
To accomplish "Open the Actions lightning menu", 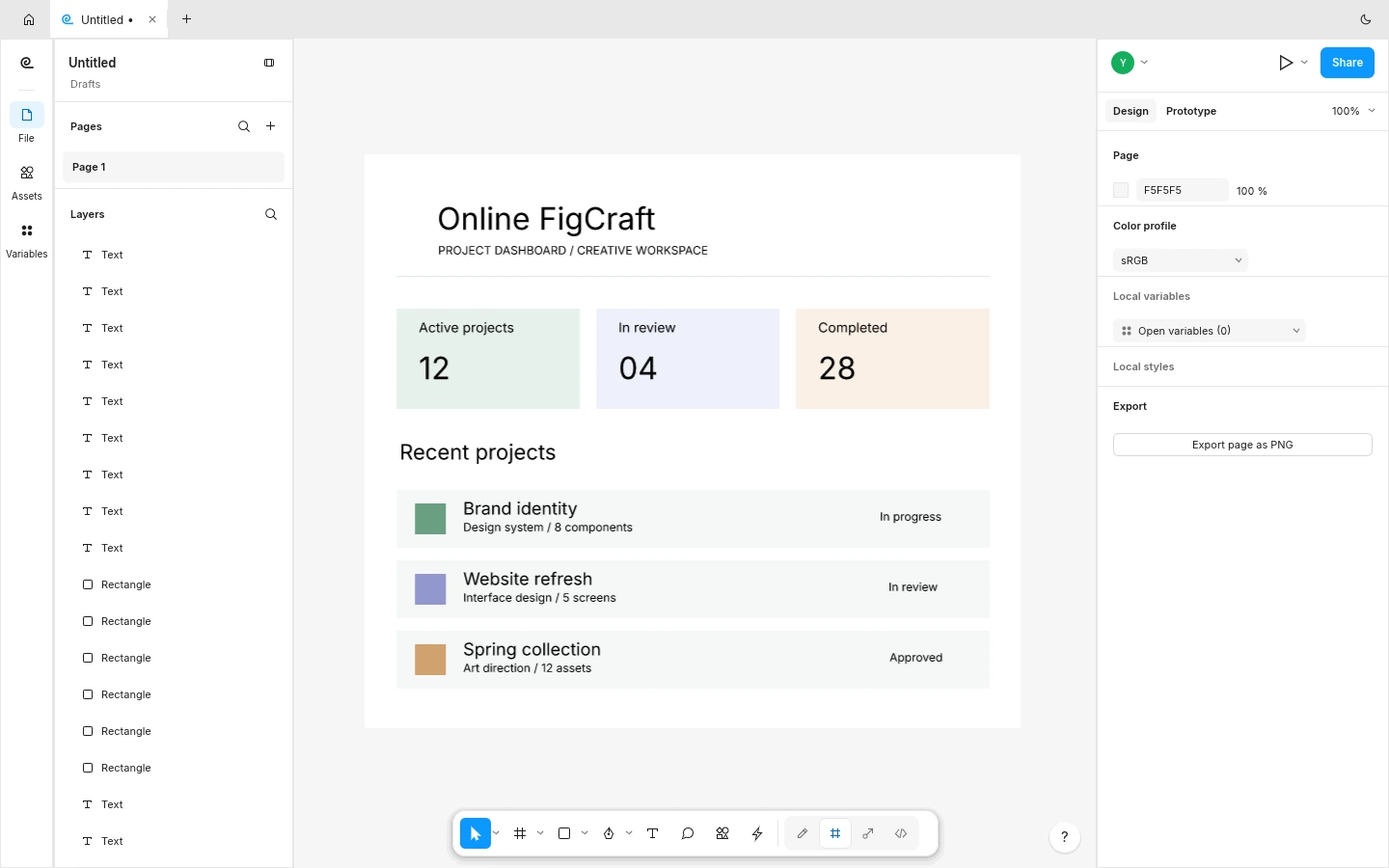I will coord(757,833).
